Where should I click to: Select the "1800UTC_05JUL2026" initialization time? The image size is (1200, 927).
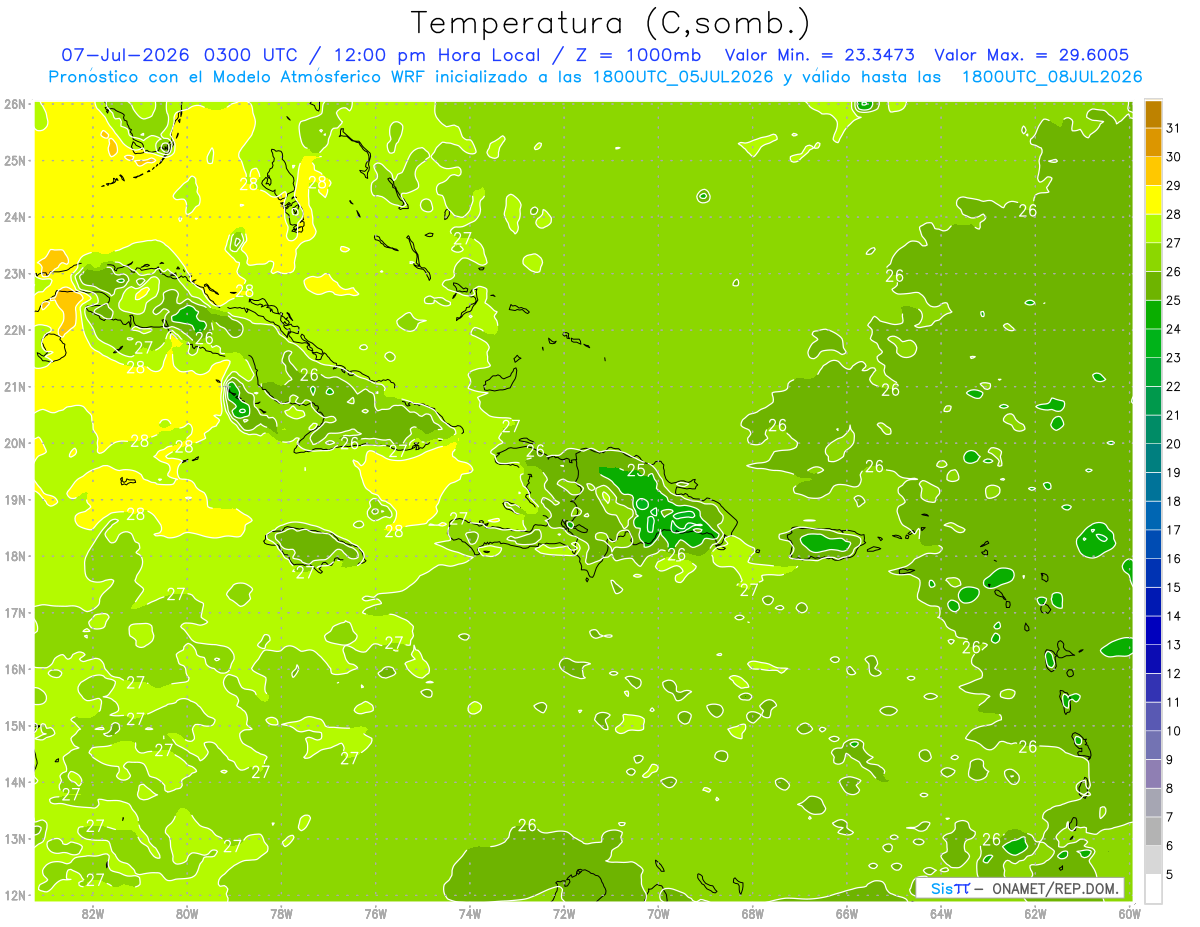[x=684, y=76]
